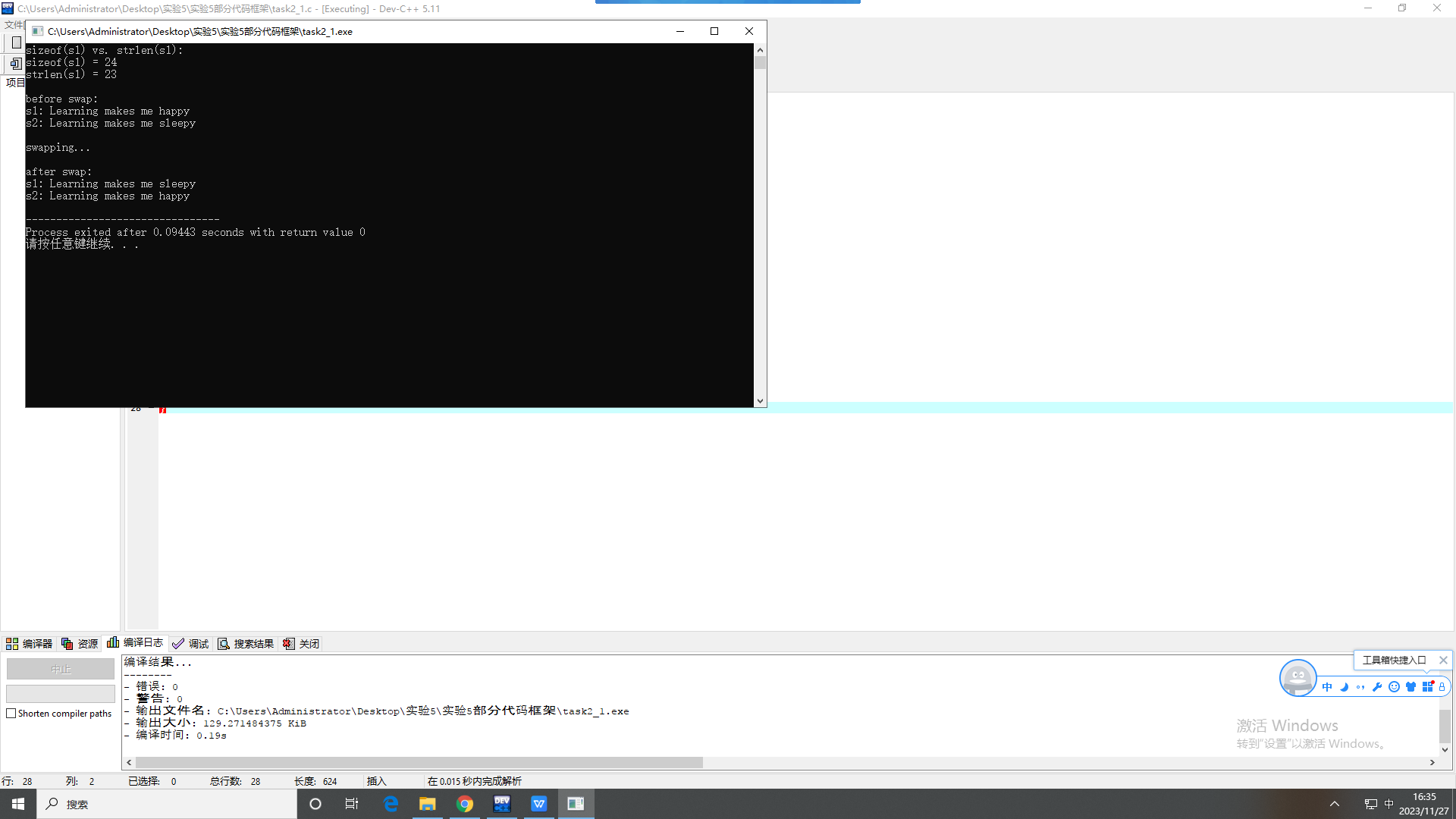The height and width of the screenshot is (819, 1456).
Task: Toggle the IME punctuation mode icon
Action: [1360, 687]
